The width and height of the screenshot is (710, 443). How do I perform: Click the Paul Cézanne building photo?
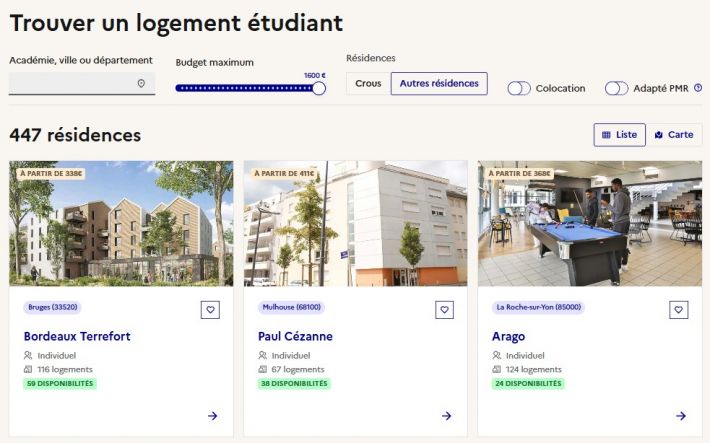(355, 224)
